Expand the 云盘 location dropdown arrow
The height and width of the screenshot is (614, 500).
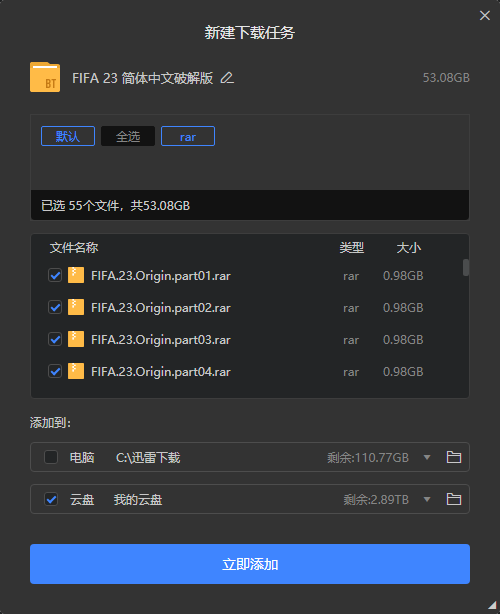(x=427, y=499)
